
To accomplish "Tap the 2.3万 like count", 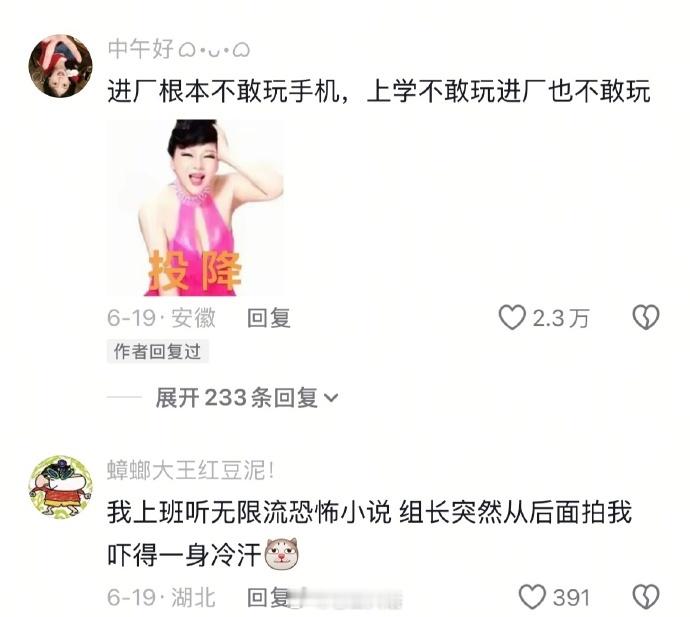I will [x=561, y=318].
